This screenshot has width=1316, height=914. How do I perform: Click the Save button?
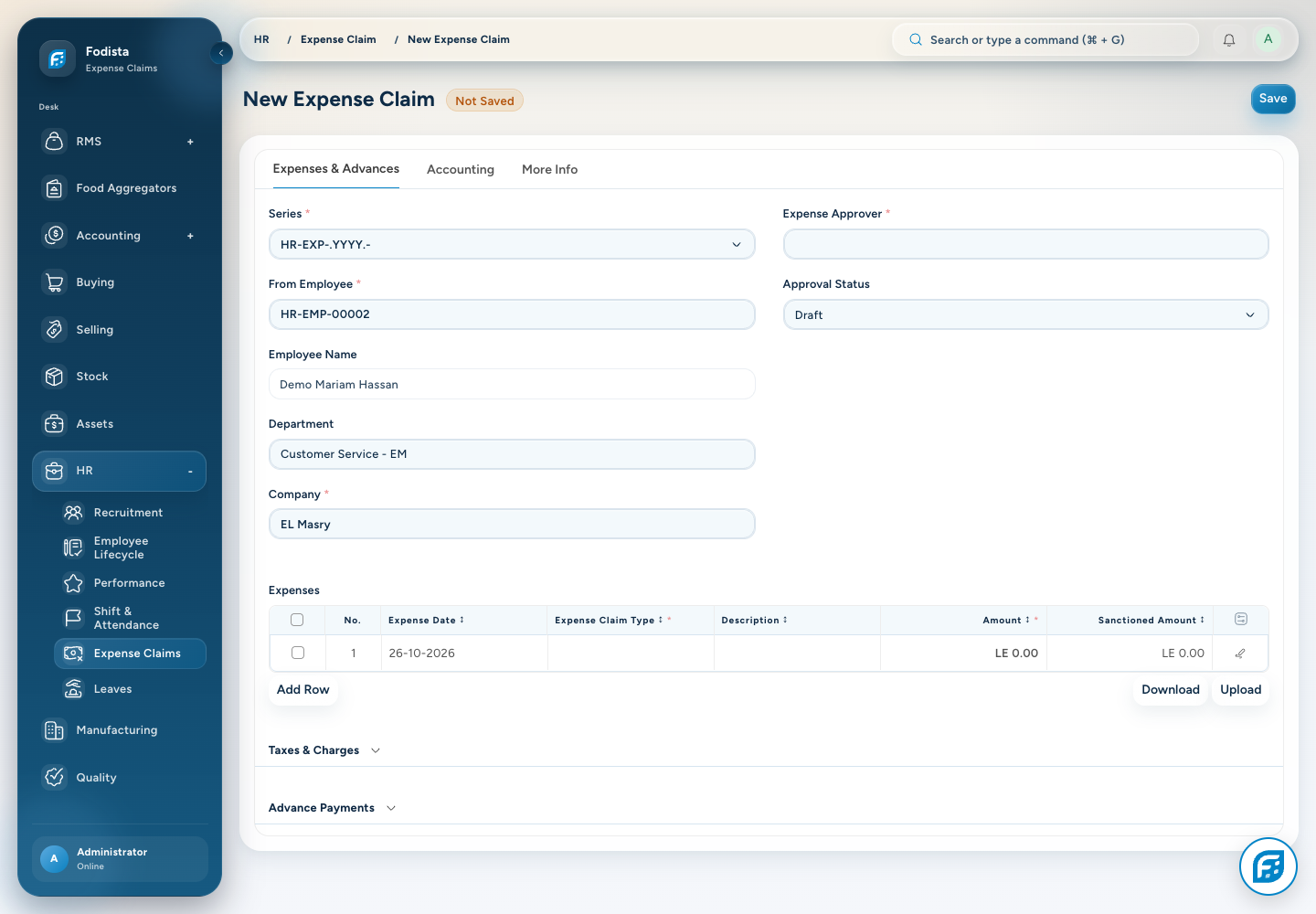pyautogui.click(x=1273, y=99)
